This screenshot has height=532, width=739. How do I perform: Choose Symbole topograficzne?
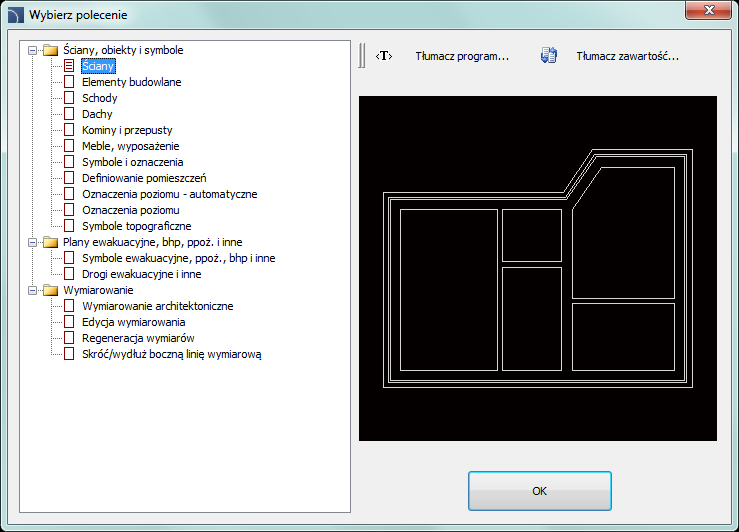click(x=137, y=226)
